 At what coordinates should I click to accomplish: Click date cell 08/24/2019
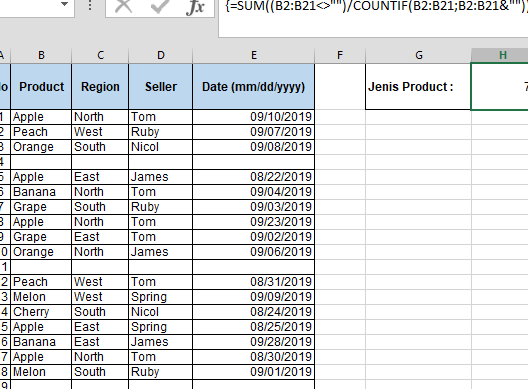point(254,312)
